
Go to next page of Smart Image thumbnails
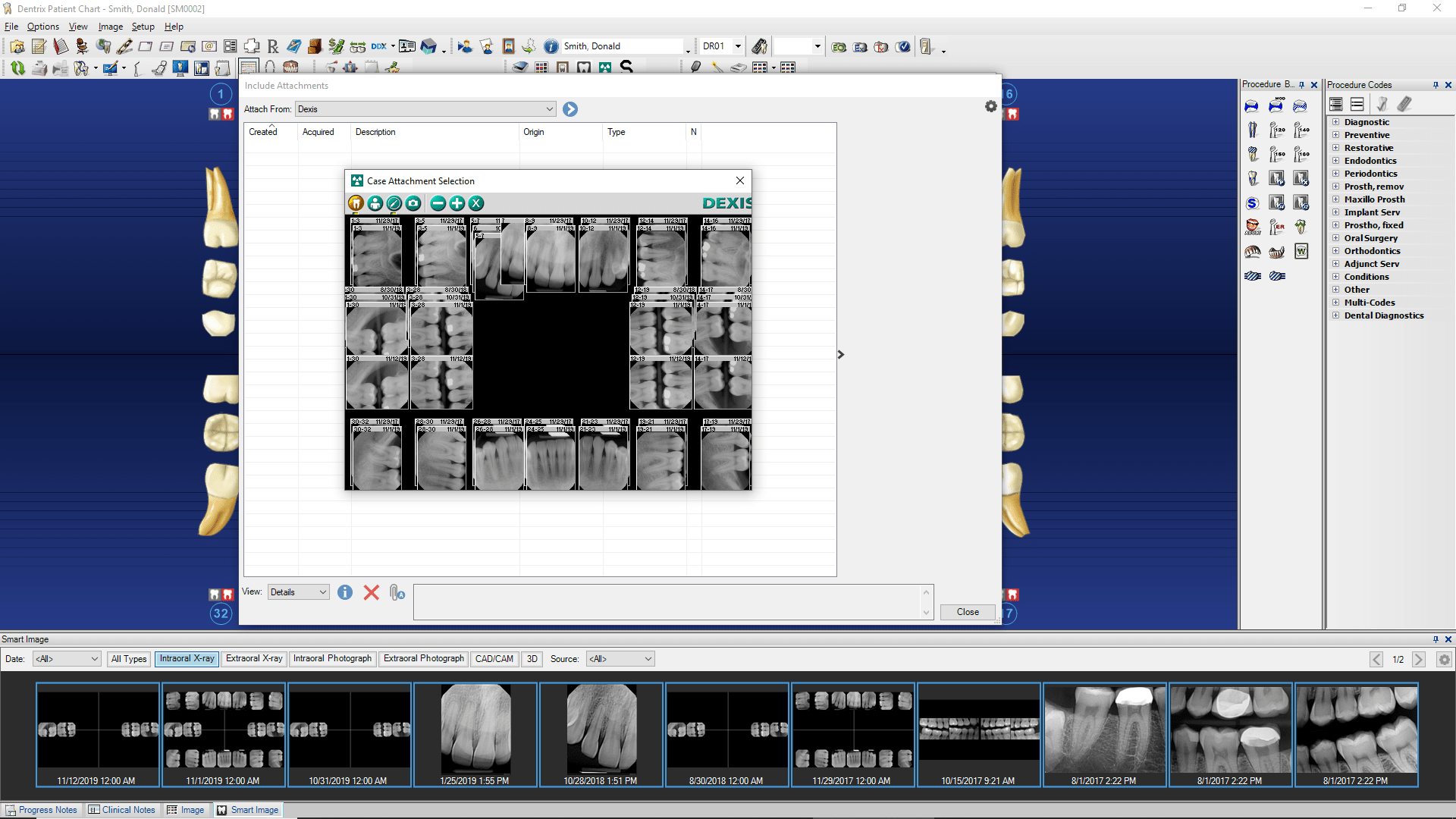click(x=1418, y=660)
